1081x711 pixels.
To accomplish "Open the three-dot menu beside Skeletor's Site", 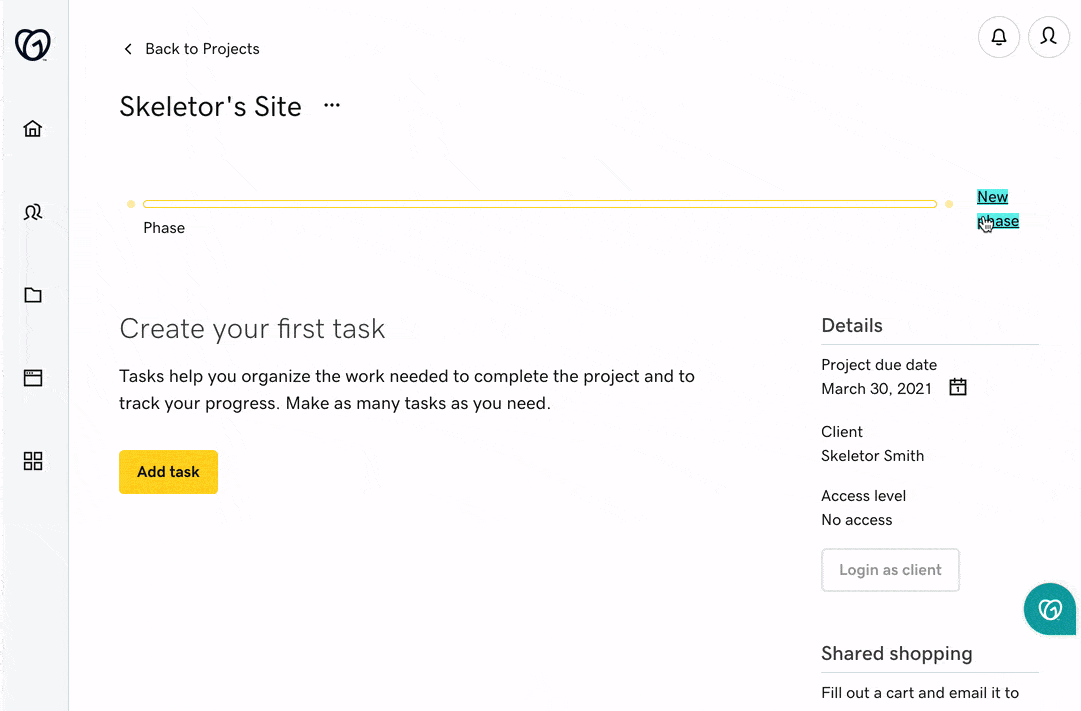I will [332, 106].
